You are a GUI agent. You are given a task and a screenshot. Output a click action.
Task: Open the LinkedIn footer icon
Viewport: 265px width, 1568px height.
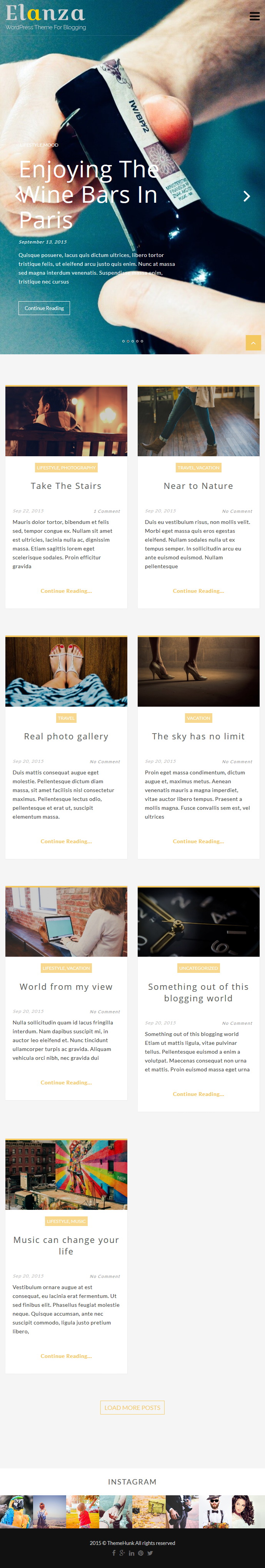click(132, 1553)
